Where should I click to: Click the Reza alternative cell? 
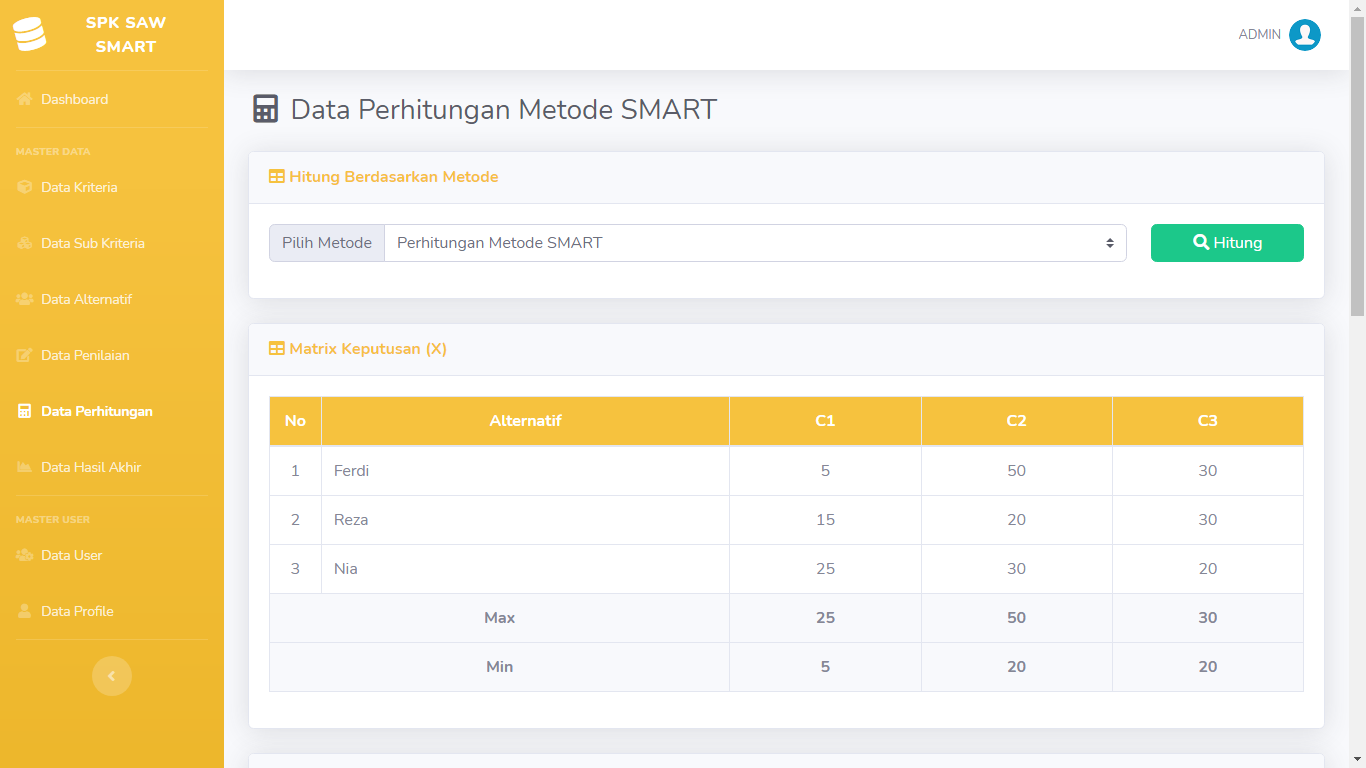tap(525, 520)
